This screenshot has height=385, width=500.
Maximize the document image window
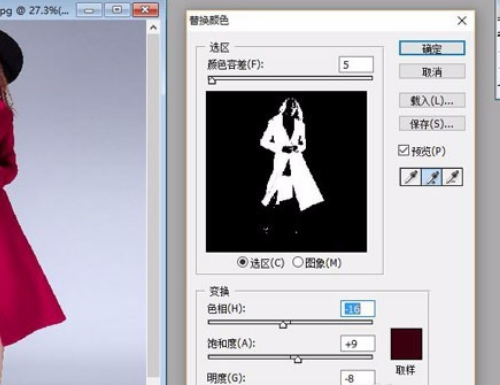117,10
